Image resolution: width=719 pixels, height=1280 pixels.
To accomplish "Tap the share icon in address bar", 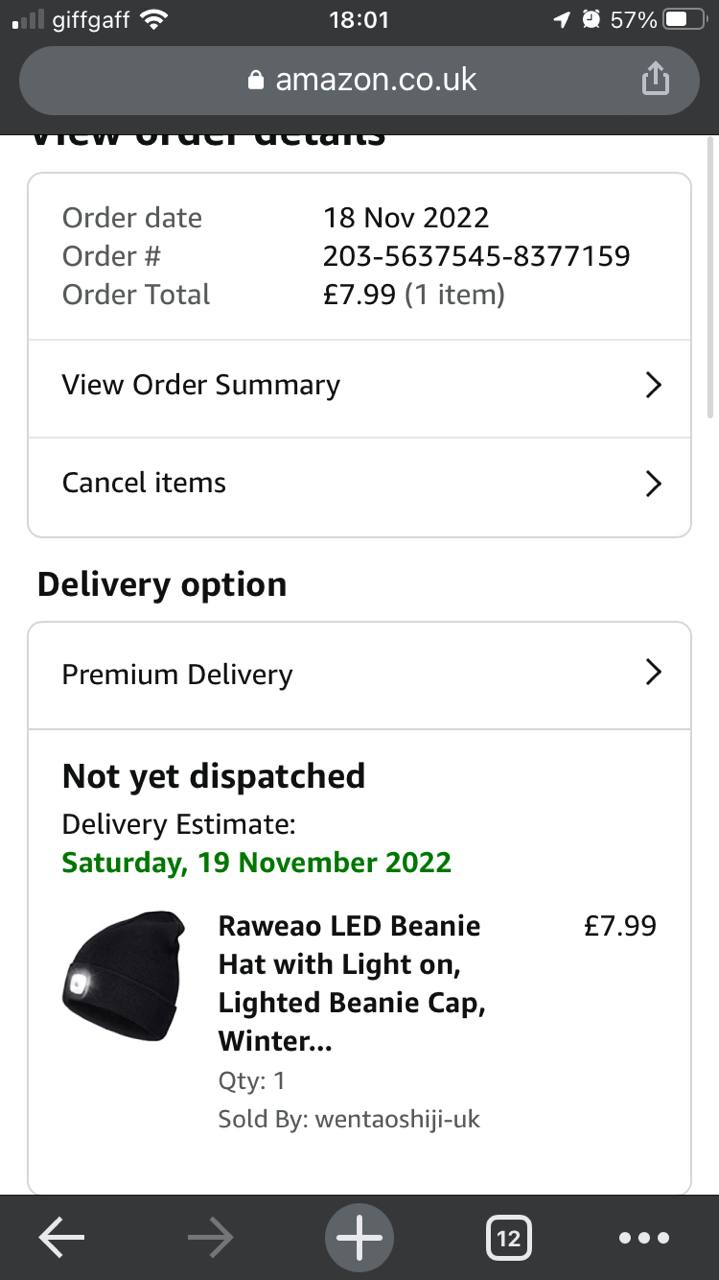I will [655, 79].
